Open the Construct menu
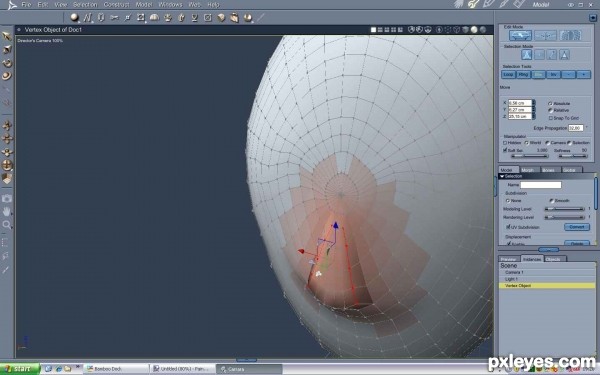Viewport: 600px width, 375px height. click(x=116, y=5)
